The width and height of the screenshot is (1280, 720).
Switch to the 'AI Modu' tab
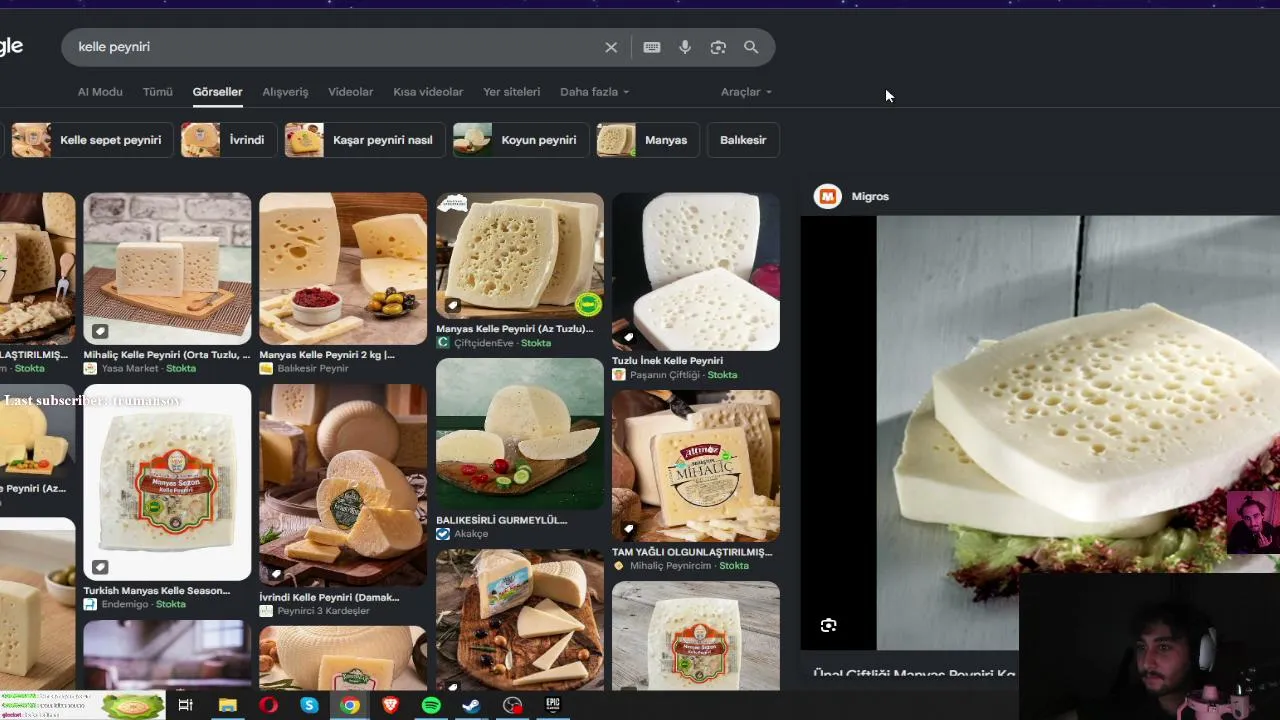coord(100,92)
